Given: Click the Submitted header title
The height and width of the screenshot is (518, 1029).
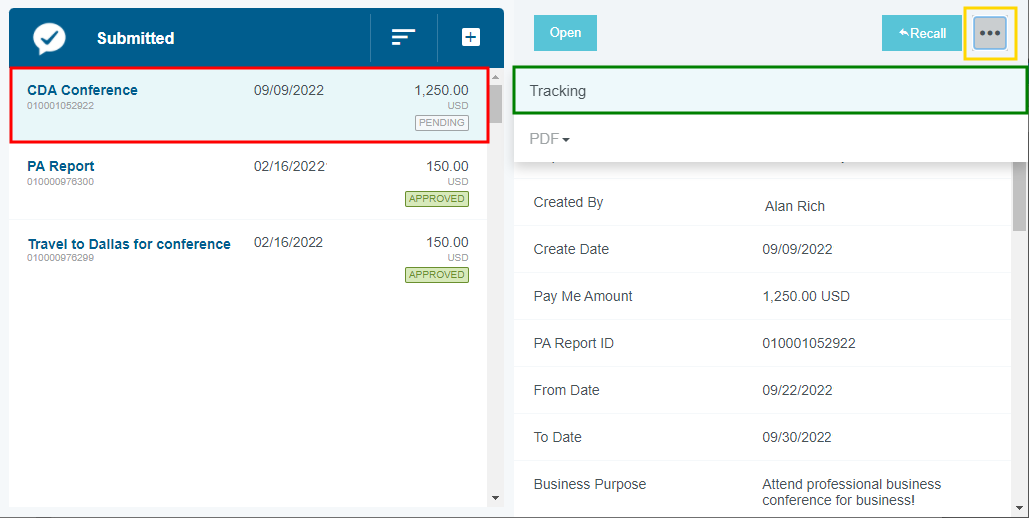Looking at the screenshot, I should (135, 38).
